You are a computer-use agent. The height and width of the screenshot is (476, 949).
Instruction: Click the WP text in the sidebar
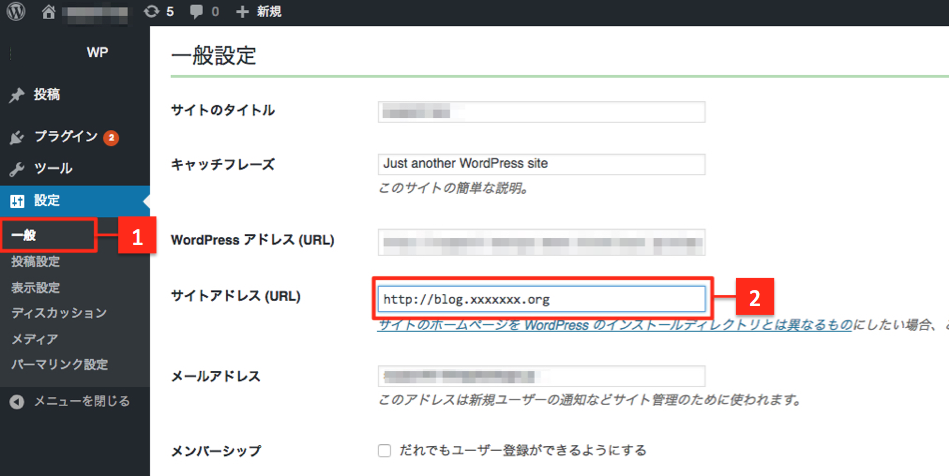pyautogui.click(x=97, y=52)
